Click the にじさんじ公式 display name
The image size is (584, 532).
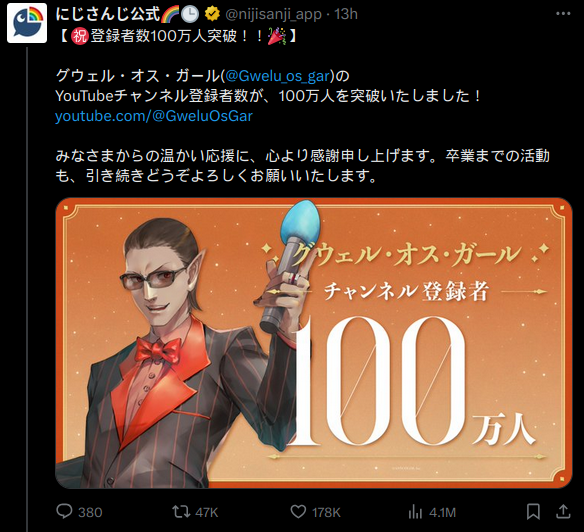click(x=108, y=14)
